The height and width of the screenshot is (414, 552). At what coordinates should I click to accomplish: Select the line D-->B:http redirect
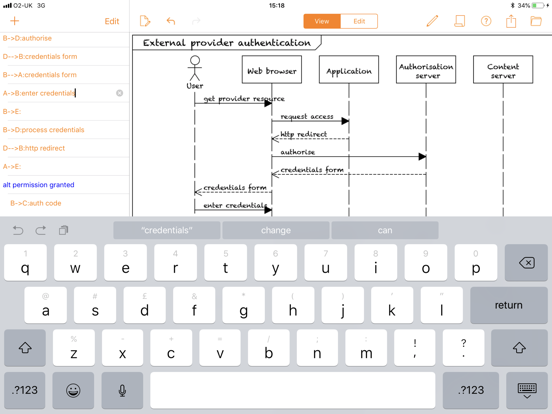[x=65, y=148]
